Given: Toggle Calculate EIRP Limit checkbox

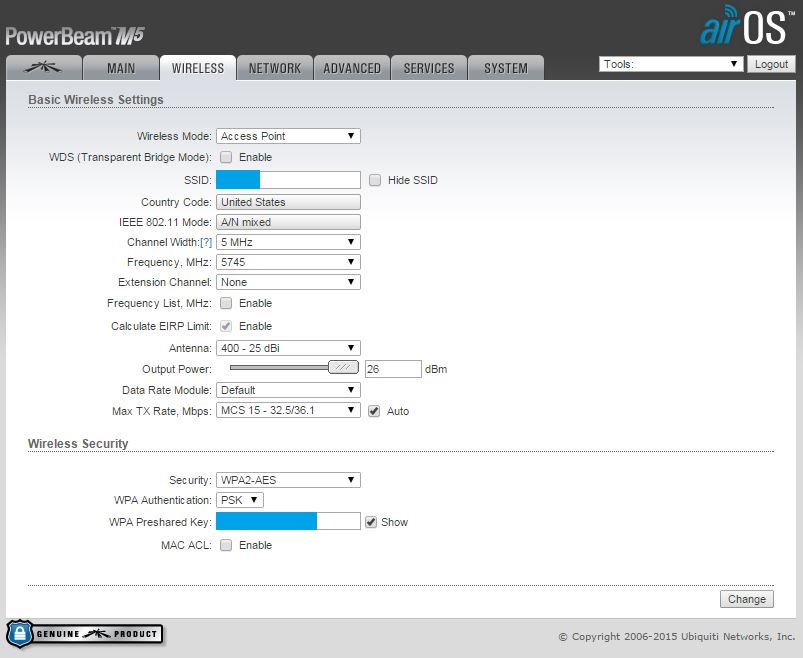Looking at the screenshot, I should [226, 326].
